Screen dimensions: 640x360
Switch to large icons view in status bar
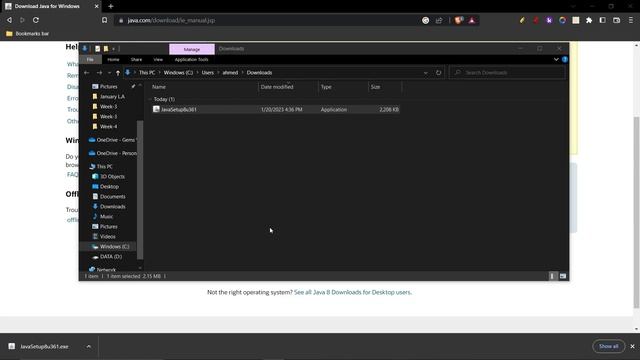(563, 276)
